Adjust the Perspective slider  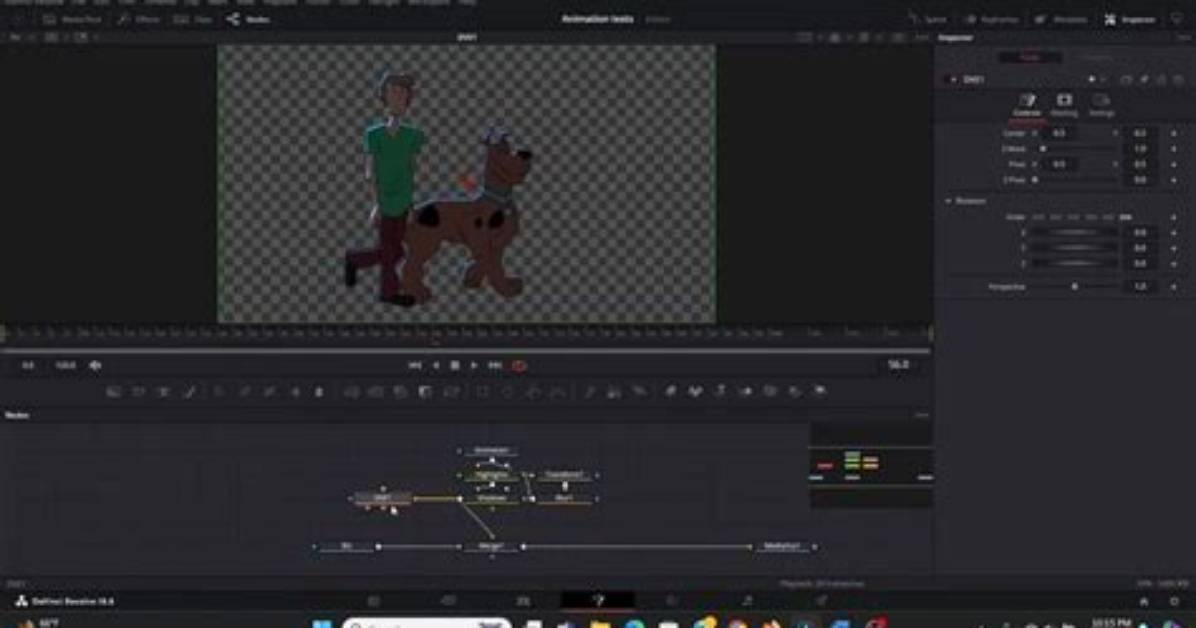coord(1077,287)
